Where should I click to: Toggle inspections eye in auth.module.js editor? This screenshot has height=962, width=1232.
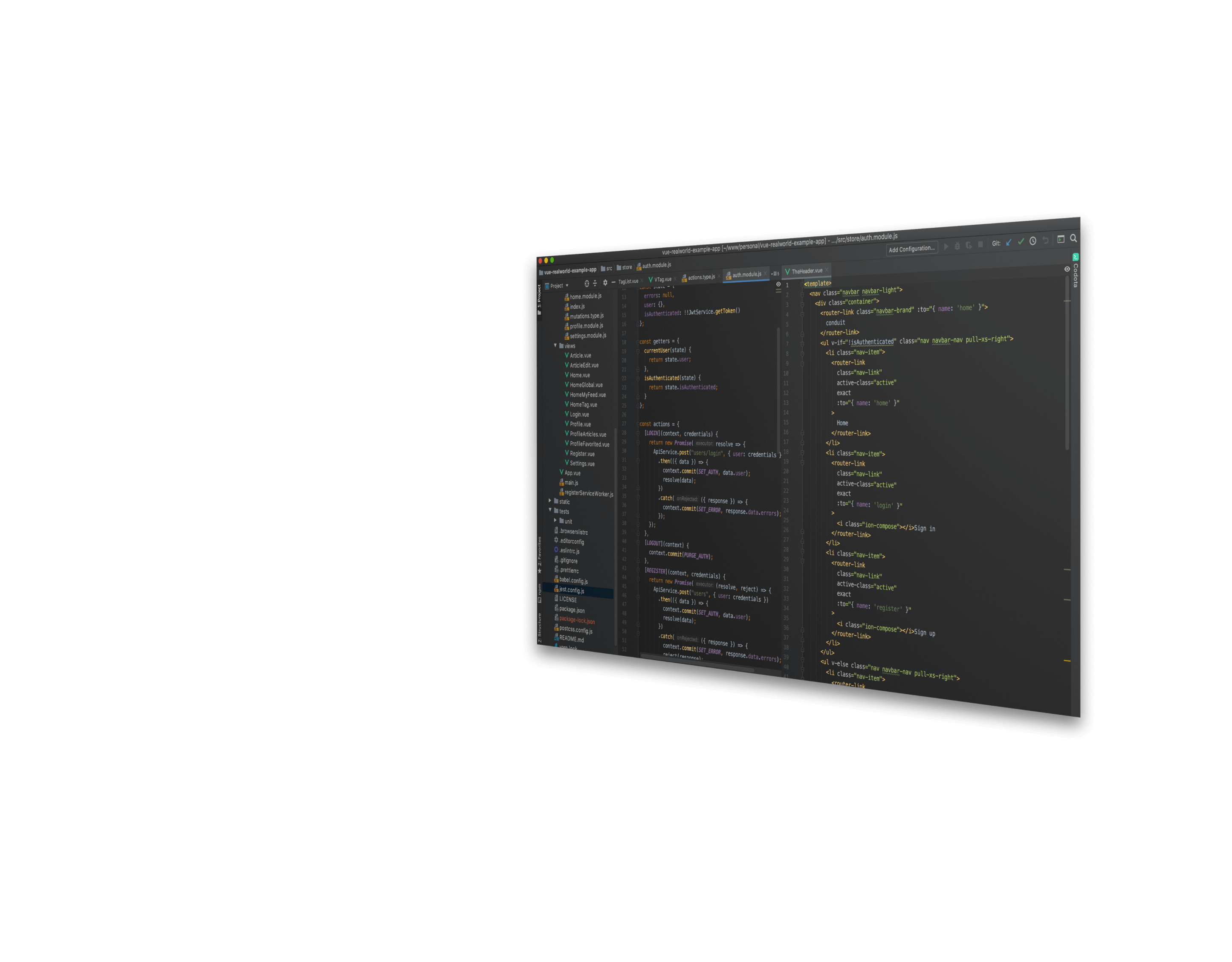pos(778,284)
